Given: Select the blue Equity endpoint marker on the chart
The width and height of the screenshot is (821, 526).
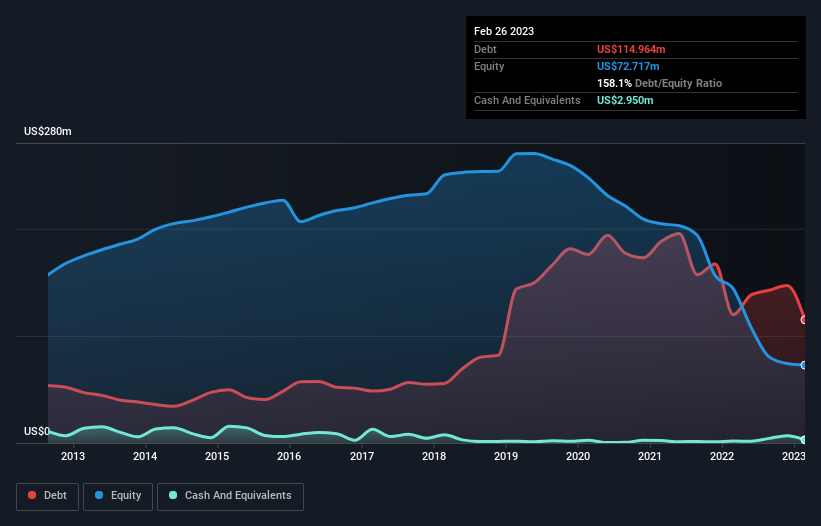Looking at the screenshot, I should 804,365.
